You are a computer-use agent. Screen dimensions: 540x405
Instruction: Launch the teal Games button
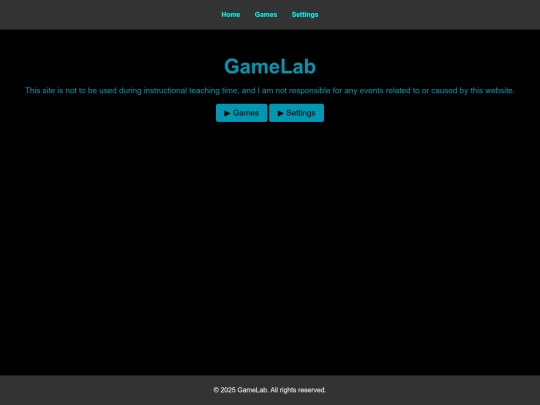[x=242, y=113]
